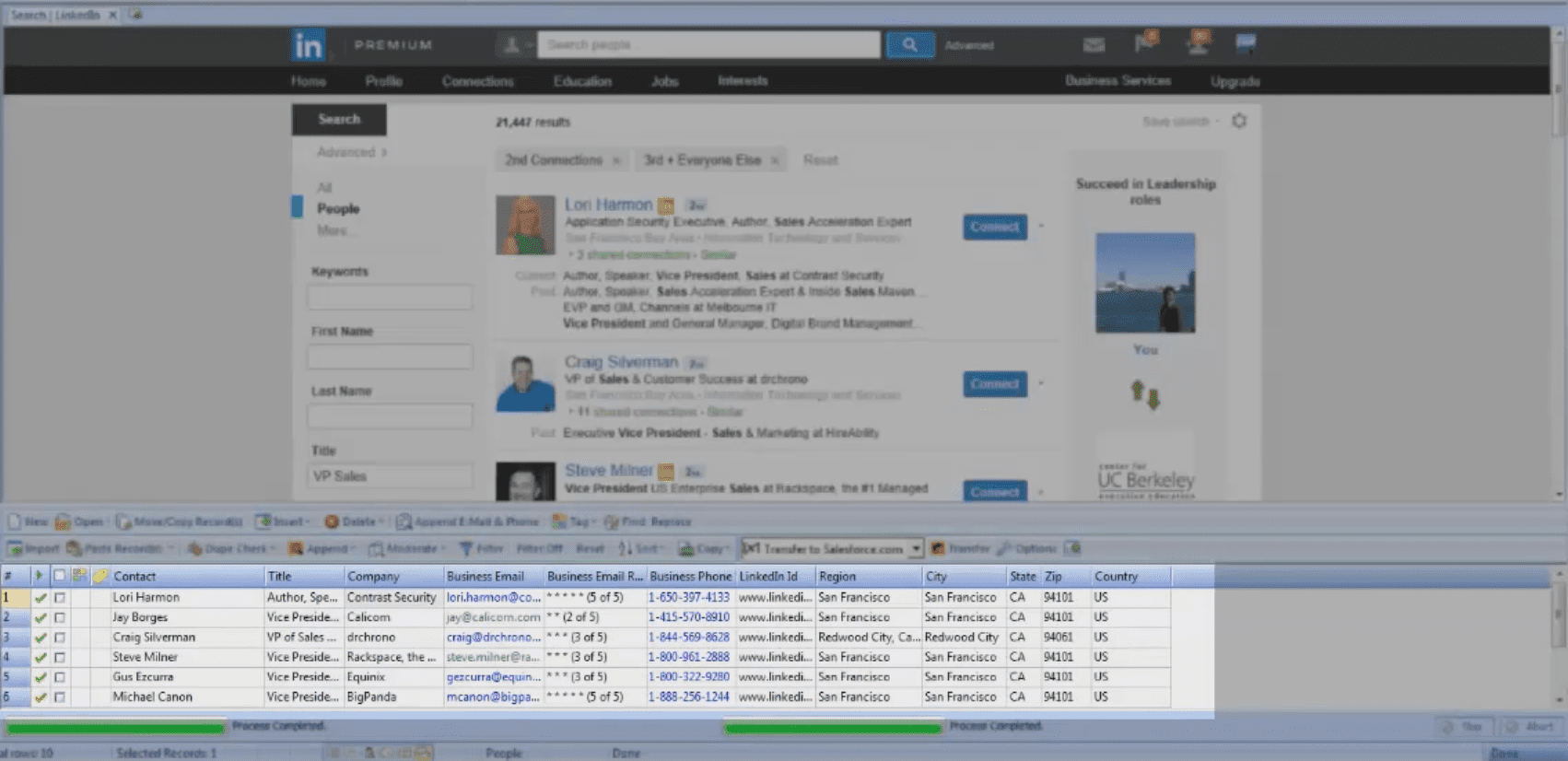This screenshot has height=761, width=1568.
Task: Remove the 2nd Connections filter chip
Action: tap(616, 160)
